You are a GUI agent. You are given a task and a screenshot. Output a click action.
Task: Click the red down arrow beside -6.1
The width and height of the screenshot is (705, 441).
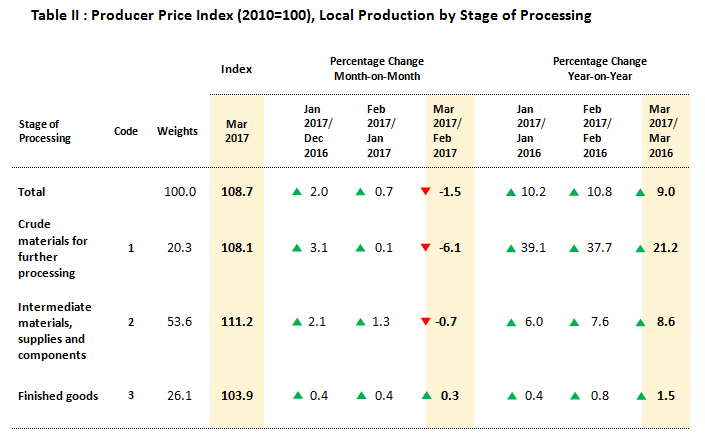click(426, 247)
